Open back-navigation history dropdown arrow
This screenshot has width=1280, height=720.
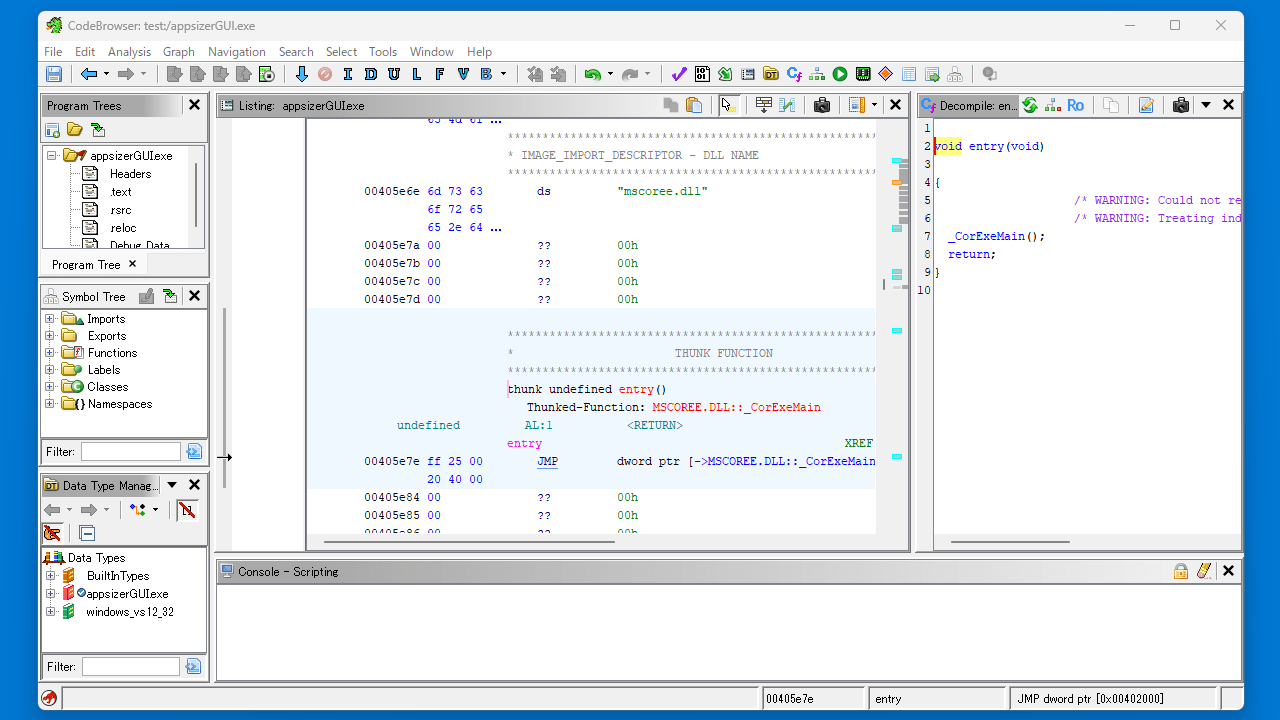tap(107, 74)
